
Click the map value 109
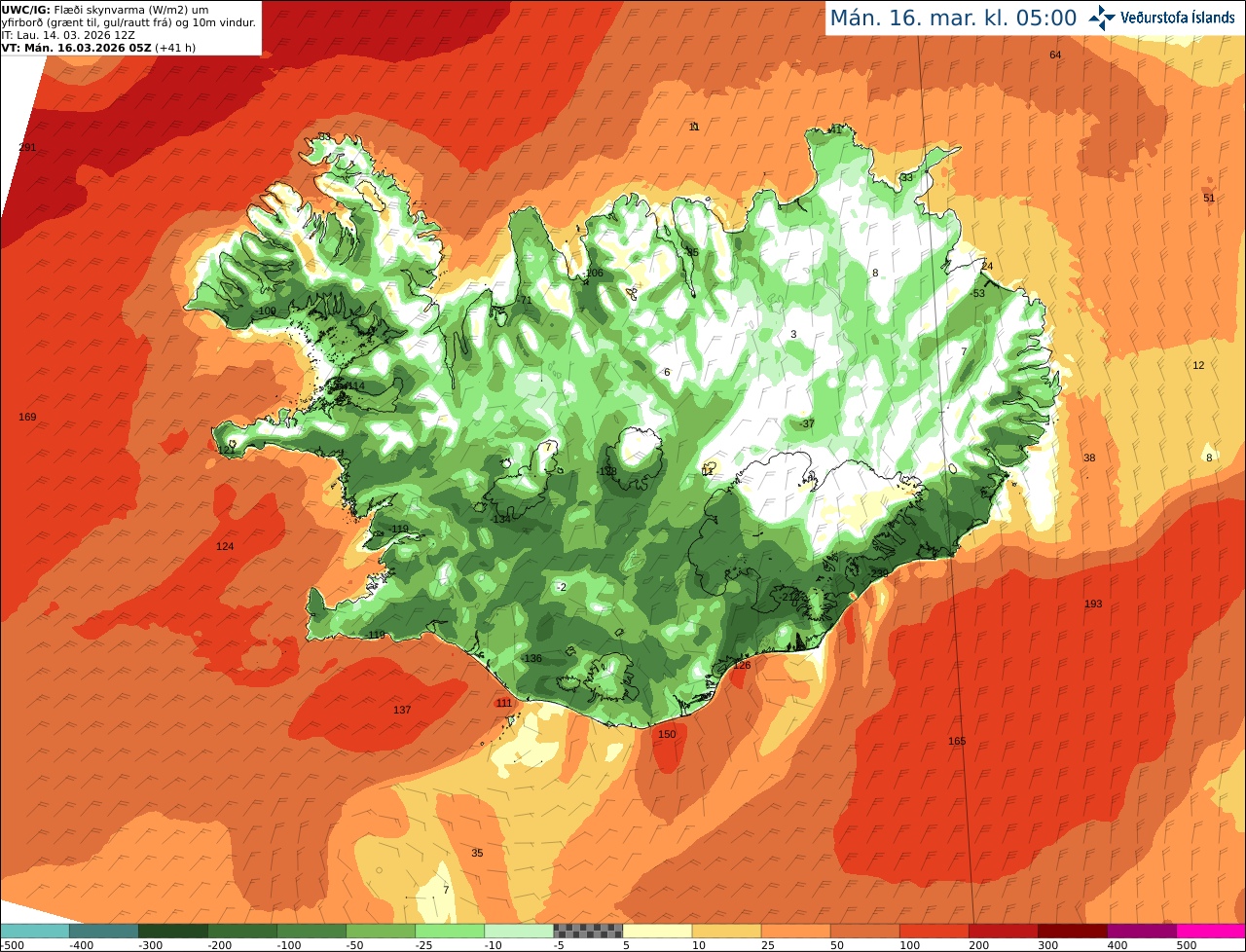267,311
